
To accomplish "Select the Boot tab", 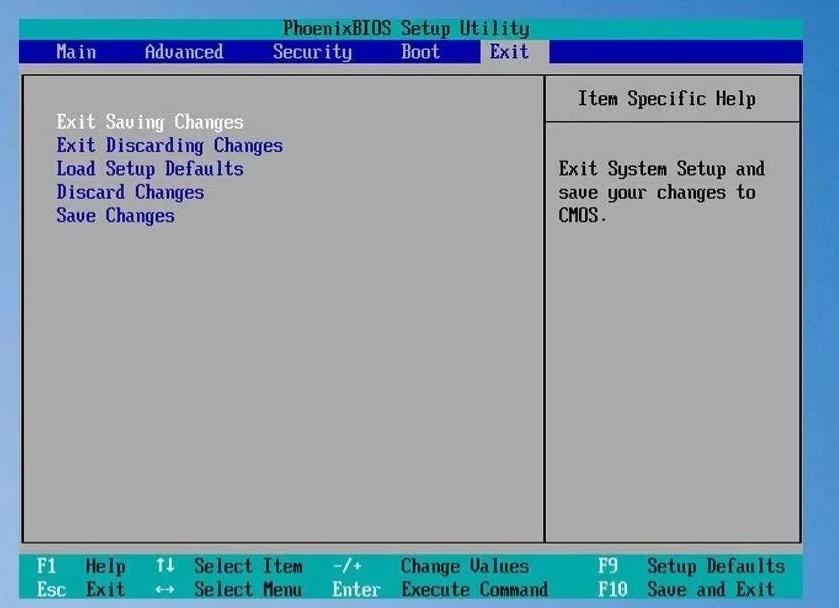I will pyautogui.click(x=421, y=52).
